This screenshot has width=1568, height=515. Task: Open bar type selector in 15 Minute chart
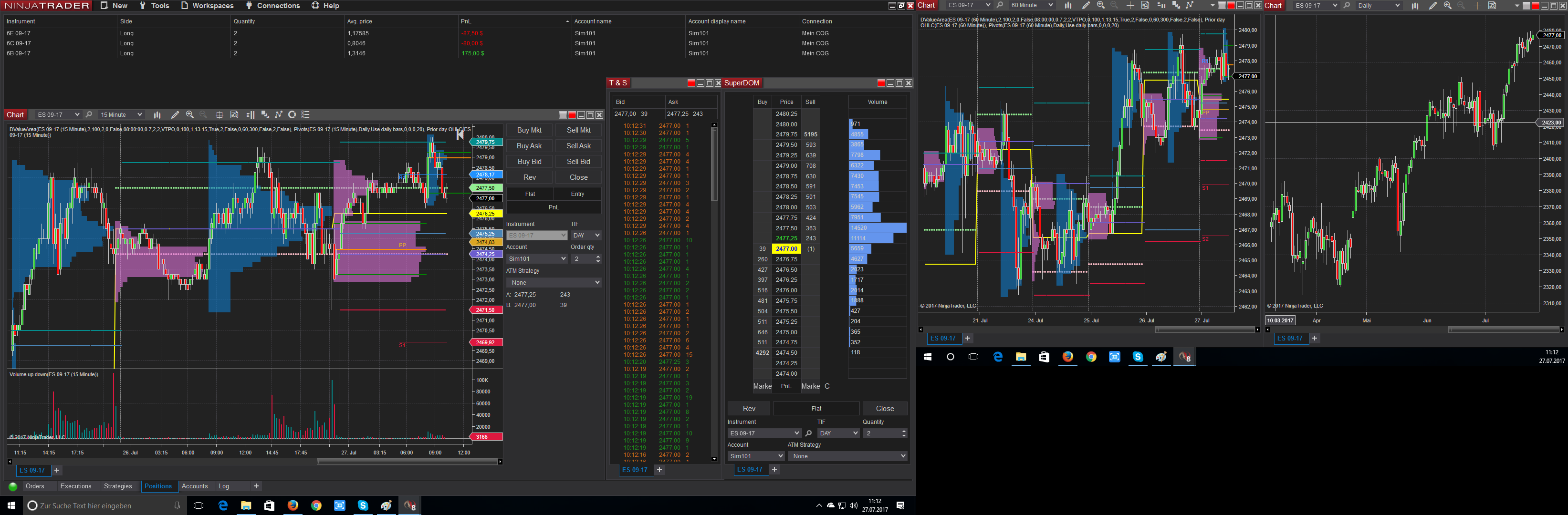[157, 115]
